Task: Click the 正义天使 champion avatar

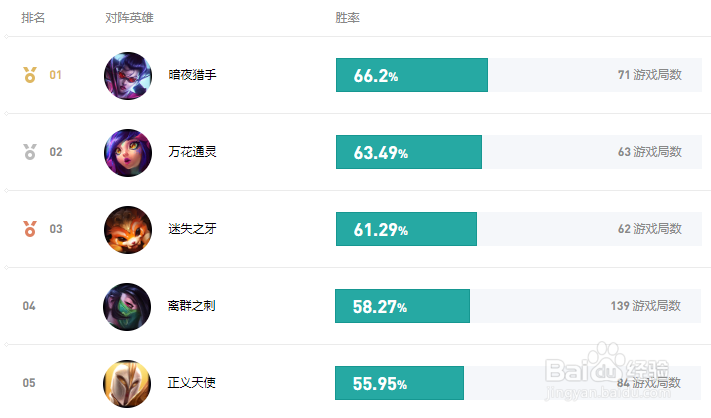Action: pos(127,384)
